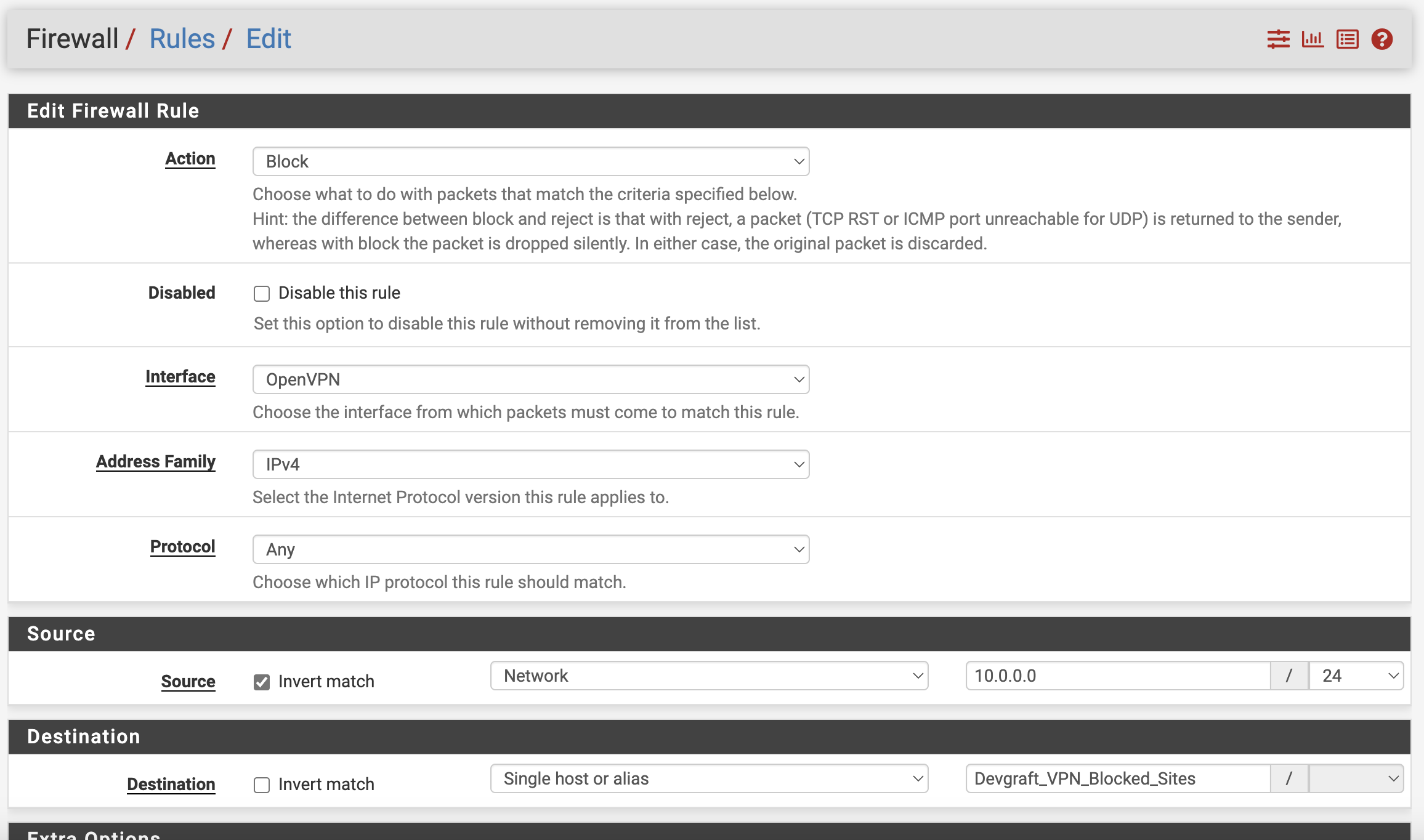The image size is (1424, 840).
Task: Open the related log entries icon
Action: point(1347,39)
